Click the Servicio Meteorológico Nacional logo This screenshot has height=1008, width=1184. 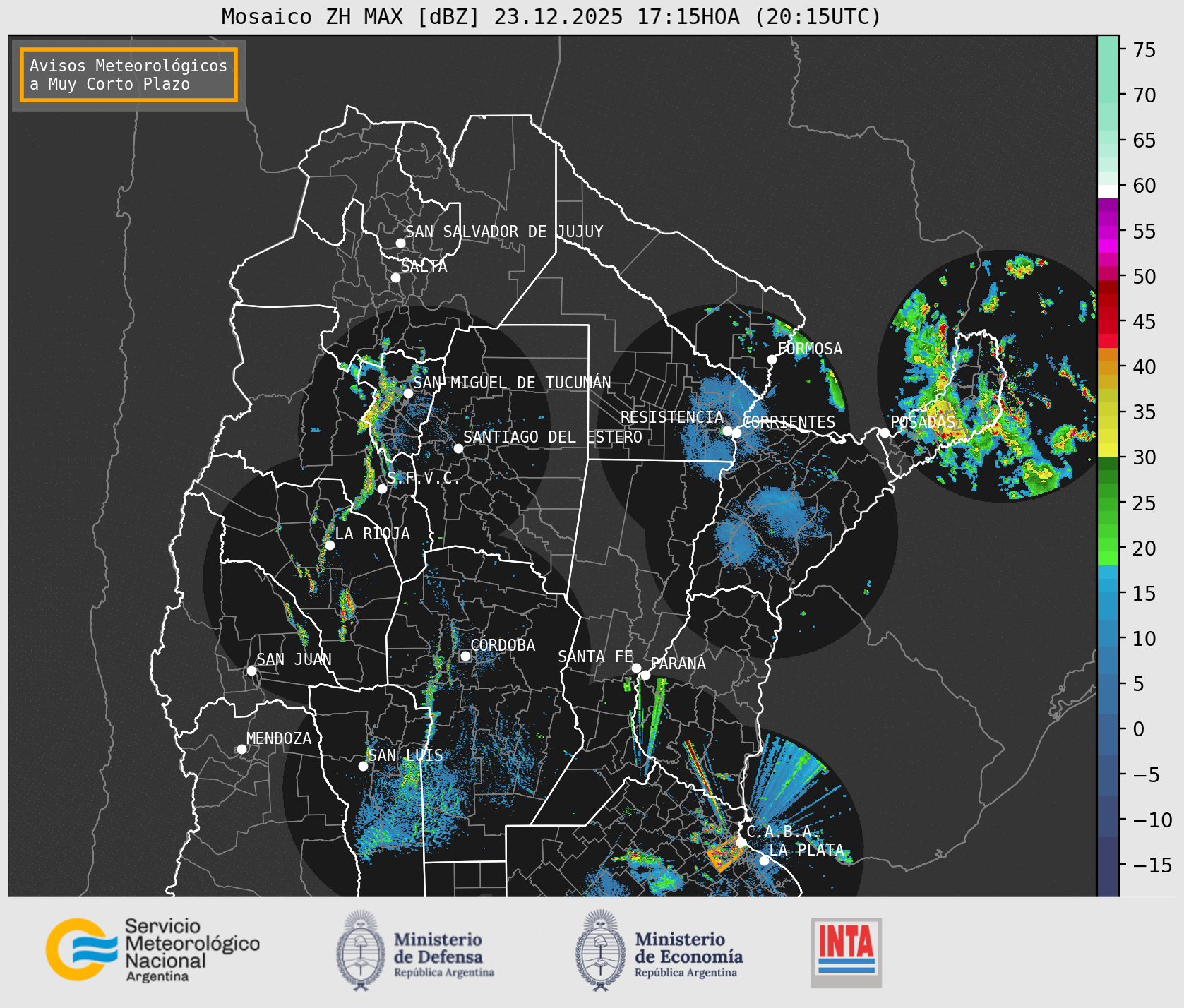tap(153, 949)
